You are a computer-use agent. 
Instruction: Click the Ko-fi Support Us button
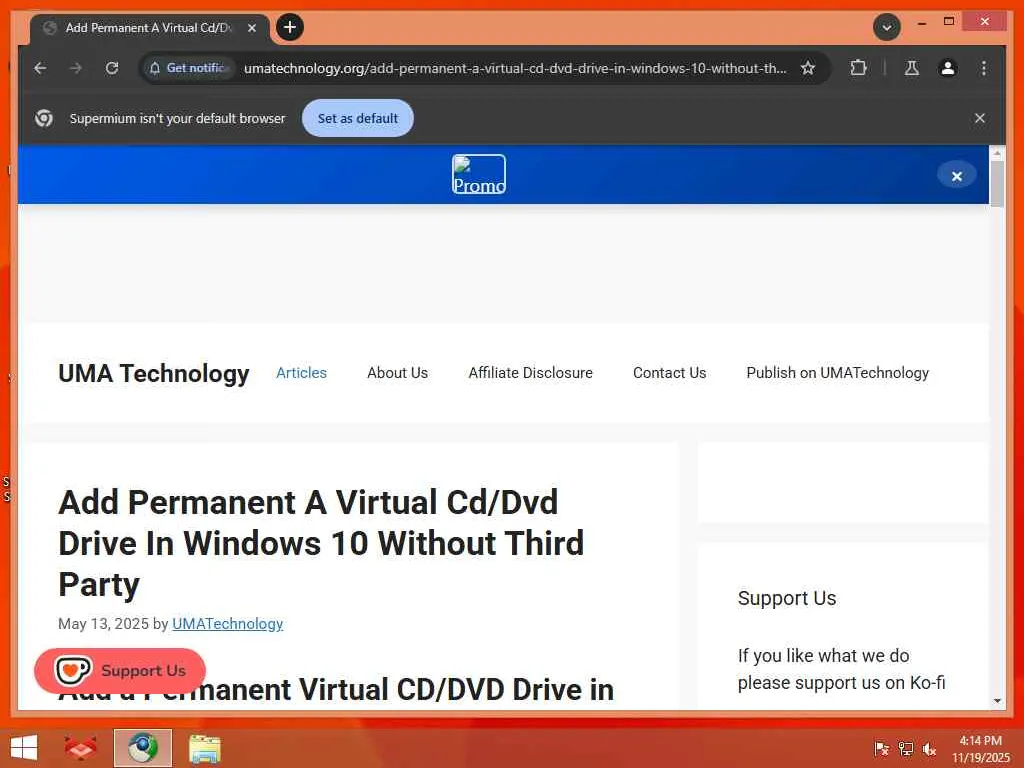(120, 671)
